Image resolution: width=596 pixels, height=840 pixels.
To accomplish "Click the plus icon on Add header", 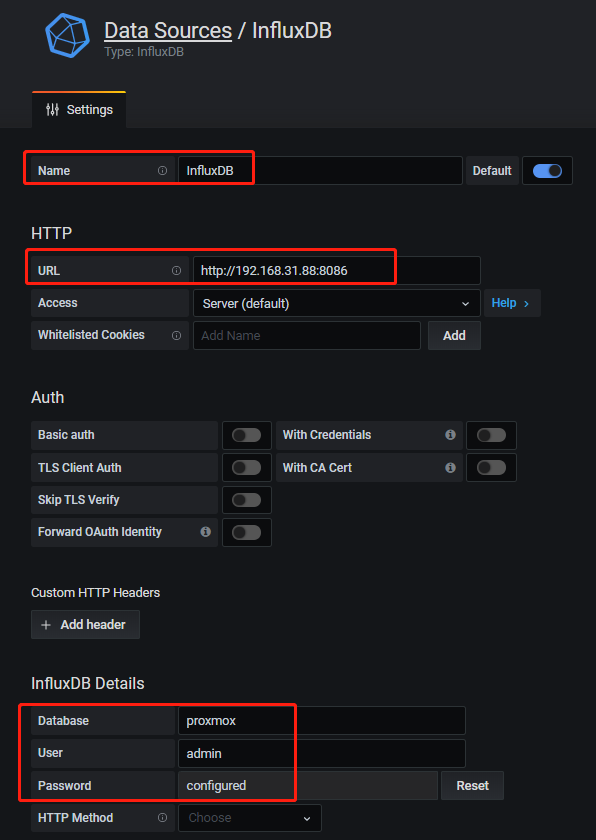I will pos(48,624).
